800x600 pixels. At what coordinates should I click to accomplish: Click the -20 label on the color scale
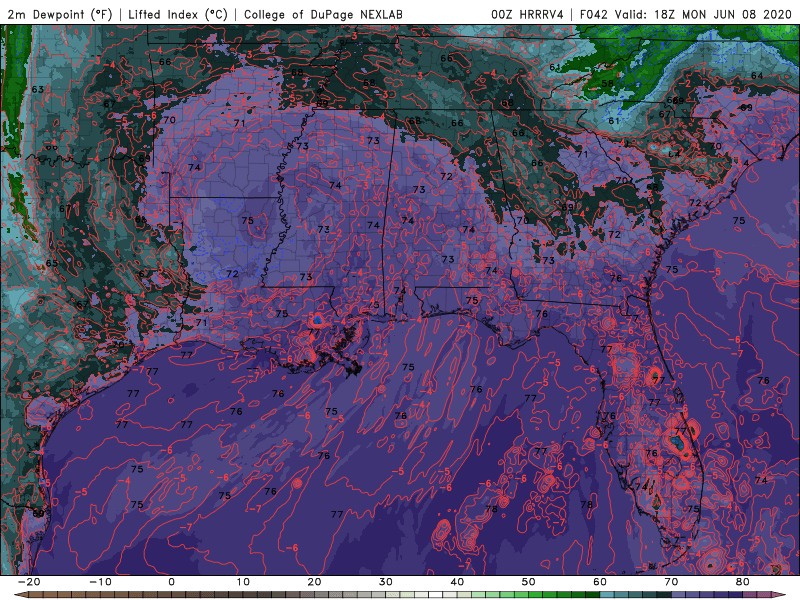(29, 582)
